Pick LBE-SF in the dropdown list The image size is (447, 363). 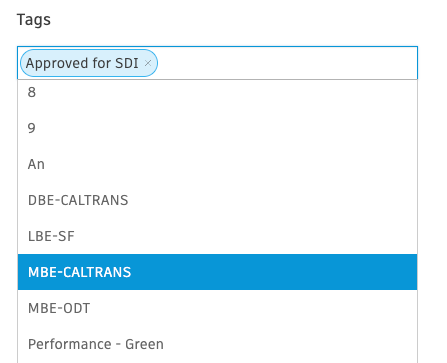pyautogui.click(x=217, y=236)
